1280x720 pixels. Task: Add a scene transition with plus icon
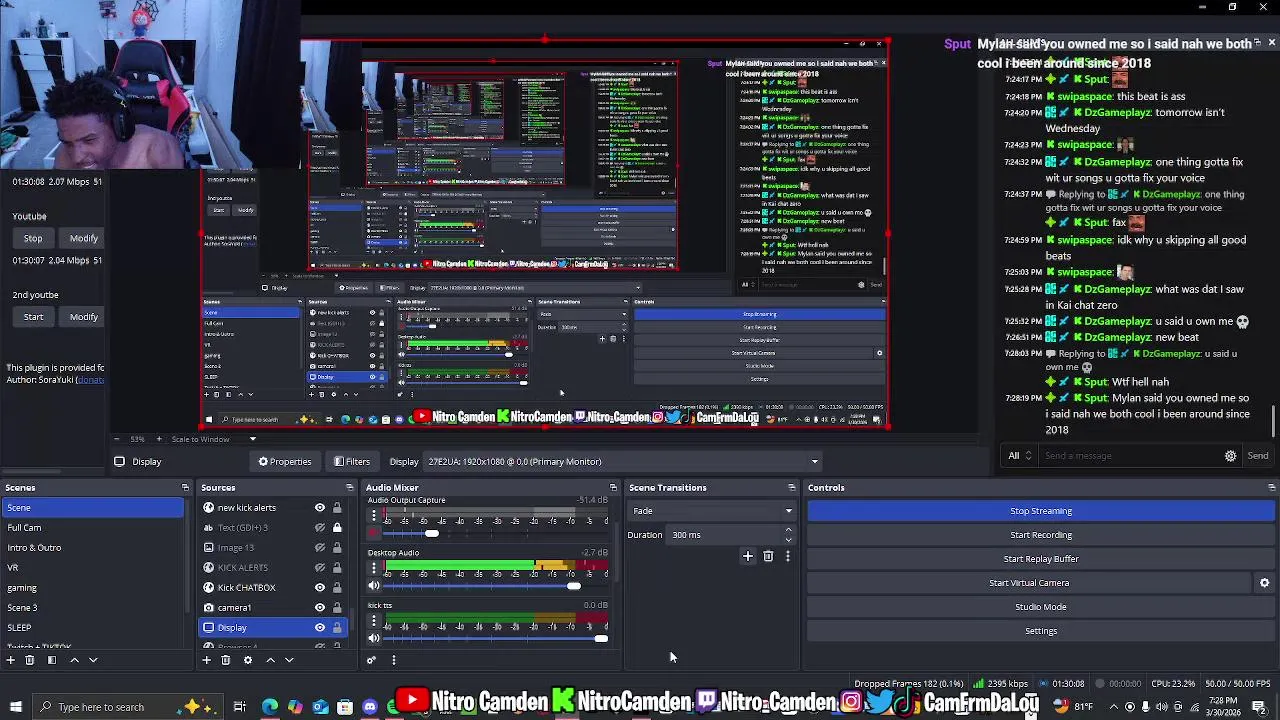[747, 556]
